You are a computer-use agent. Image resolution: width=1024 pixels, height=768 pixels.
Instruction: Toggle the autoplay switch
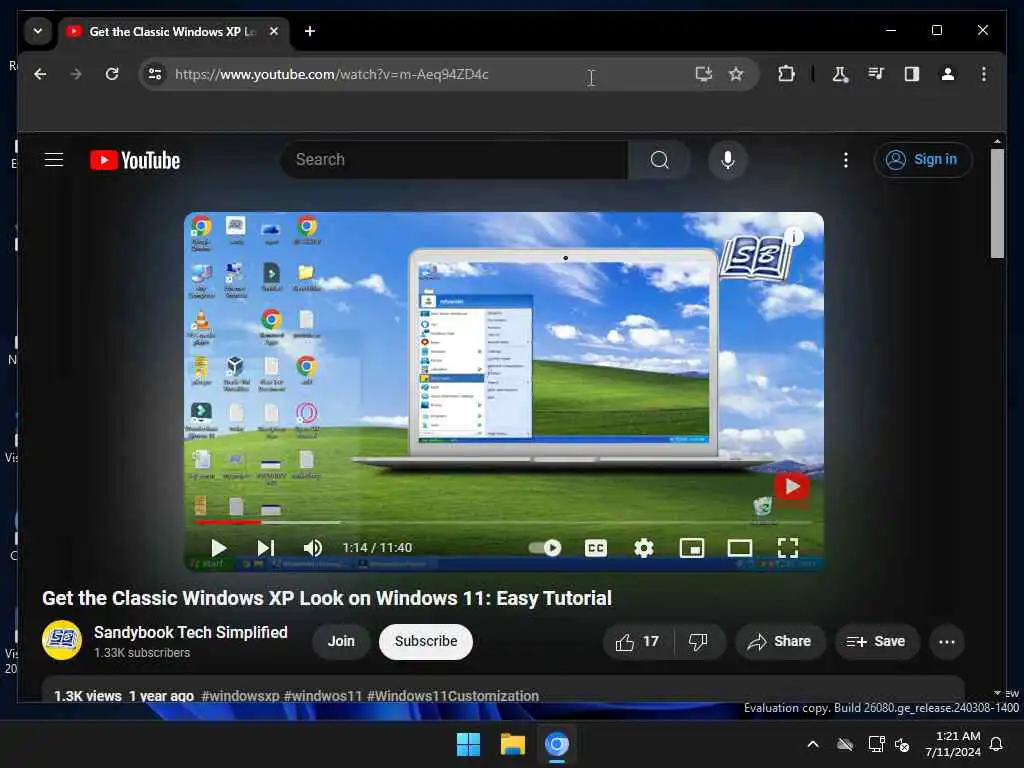coord(545,547)
